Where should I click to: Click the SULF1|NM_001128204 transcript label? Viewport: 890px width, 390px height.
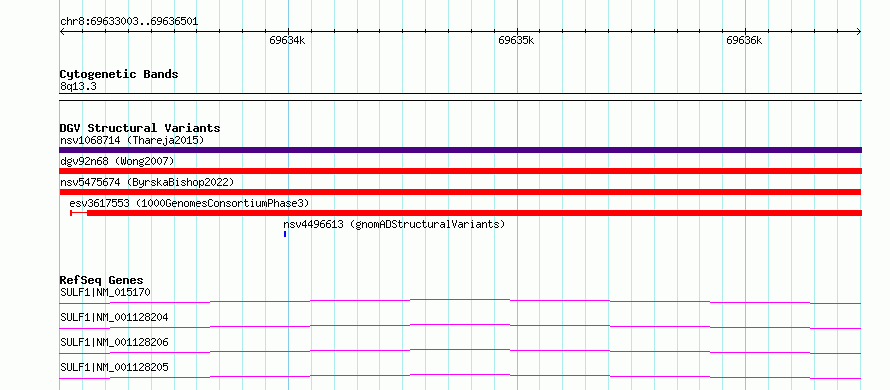114,317
